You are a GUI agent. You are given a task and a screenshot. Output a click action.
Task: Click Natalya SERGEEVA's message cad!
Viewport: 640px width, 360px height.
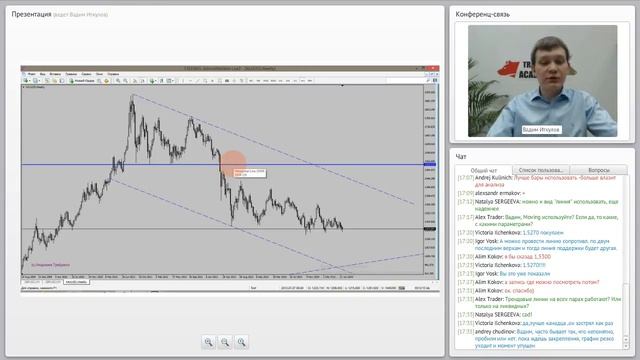[x=527, y=315]
